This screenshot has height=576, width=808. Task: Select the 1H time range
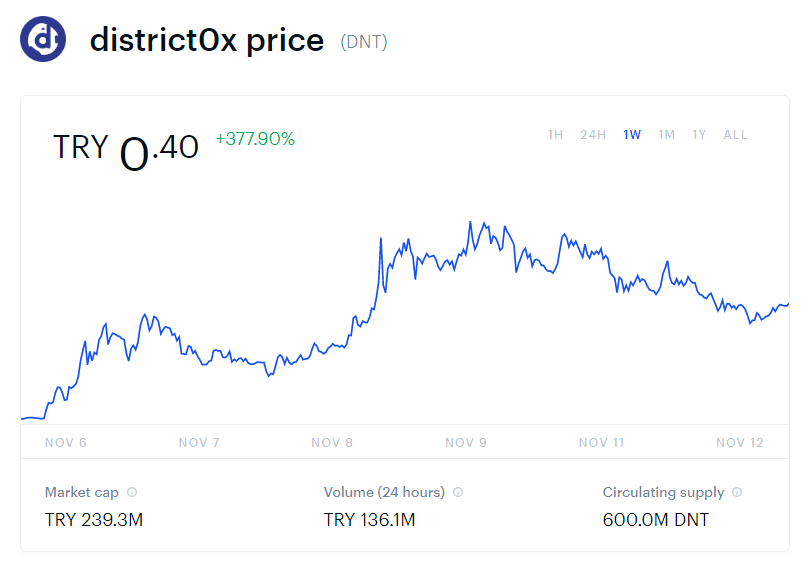tap(555, 135)
